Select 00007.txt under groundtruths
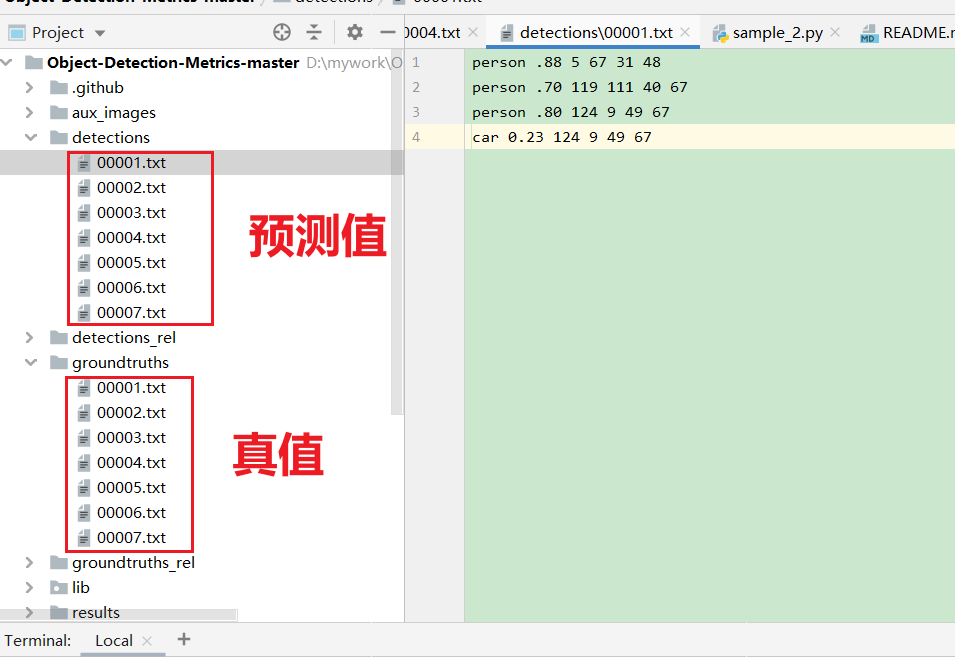The height and width of the screenshot is (662, 955). point(132,537)
